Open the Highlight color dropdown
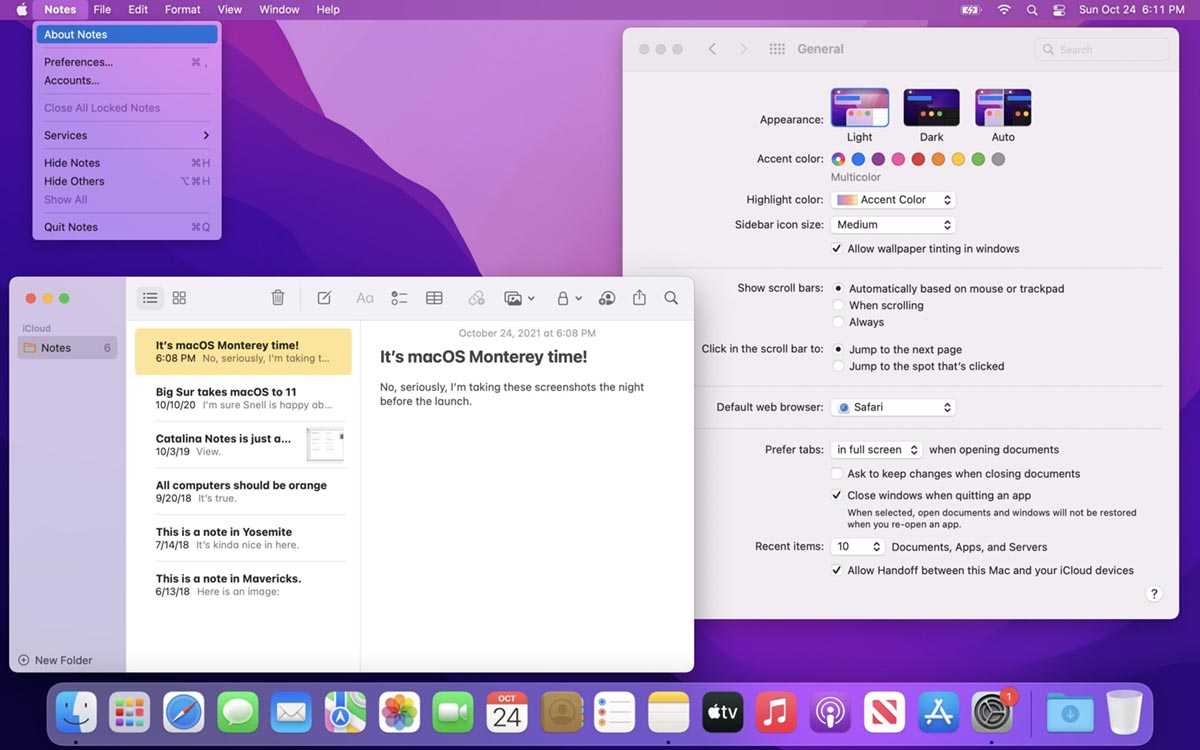 [x=892, y=200]
